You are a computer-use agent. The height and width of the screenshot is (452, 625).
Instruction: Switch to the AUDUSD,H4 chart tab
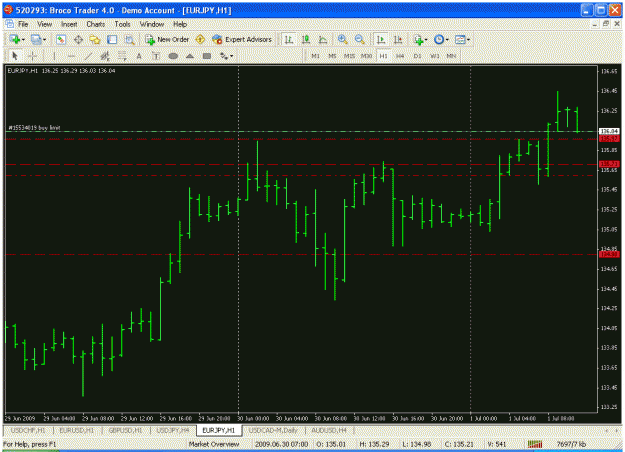[x=329, y=430]
